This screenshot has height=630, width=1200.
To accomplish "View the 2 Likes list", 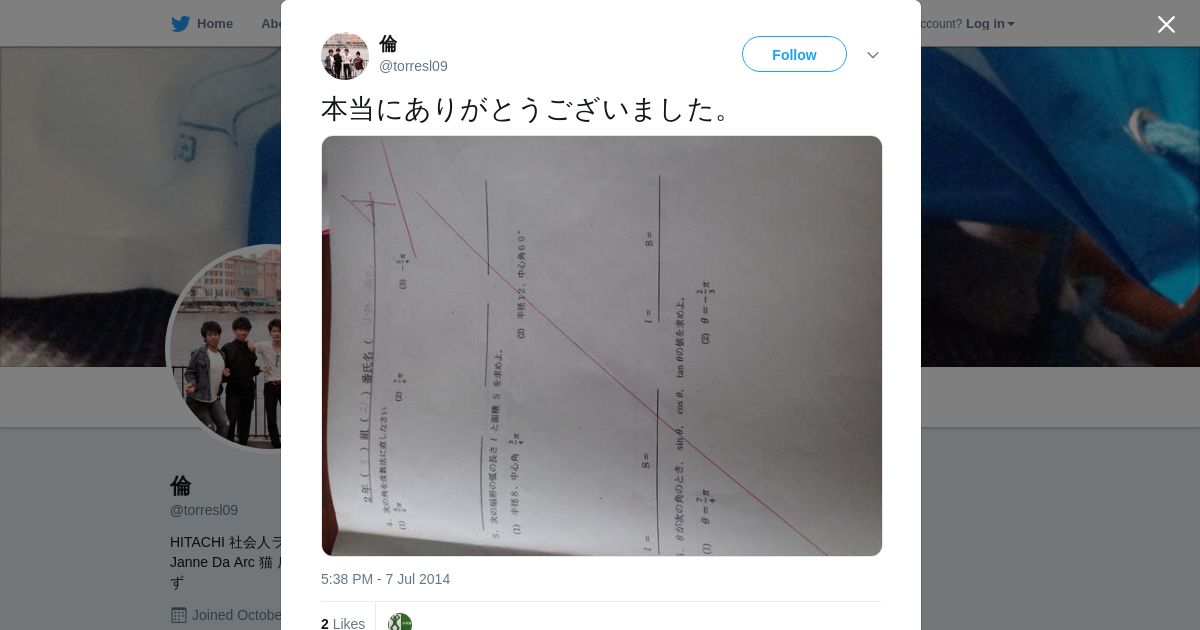I will [343, 624].
